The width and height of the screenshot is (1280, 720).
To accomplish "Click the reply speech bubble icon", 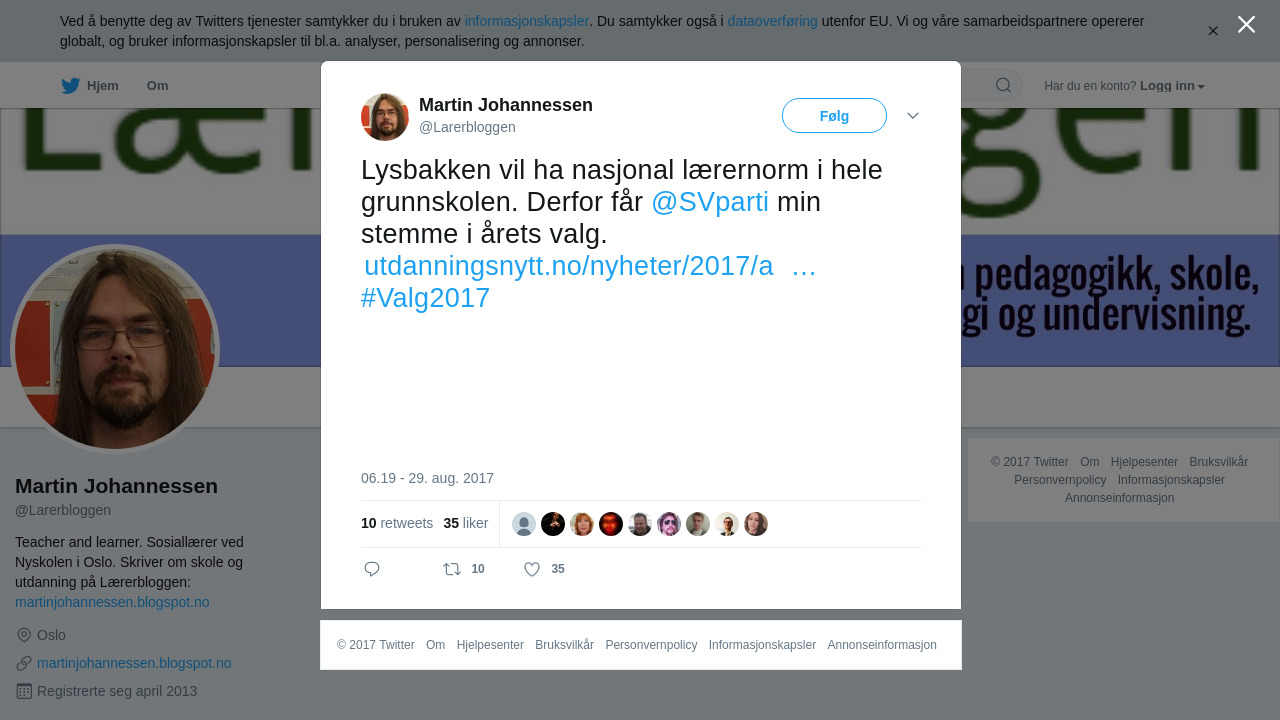I will [x=372, y=569].
